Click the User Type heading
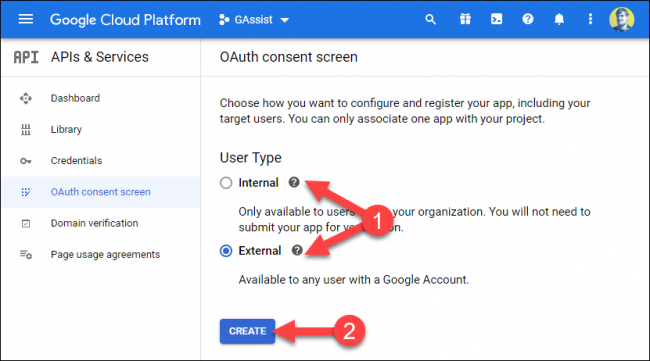The height and width of the screenshot is (361, 650). pyautogui.click(x=250, y=158)
